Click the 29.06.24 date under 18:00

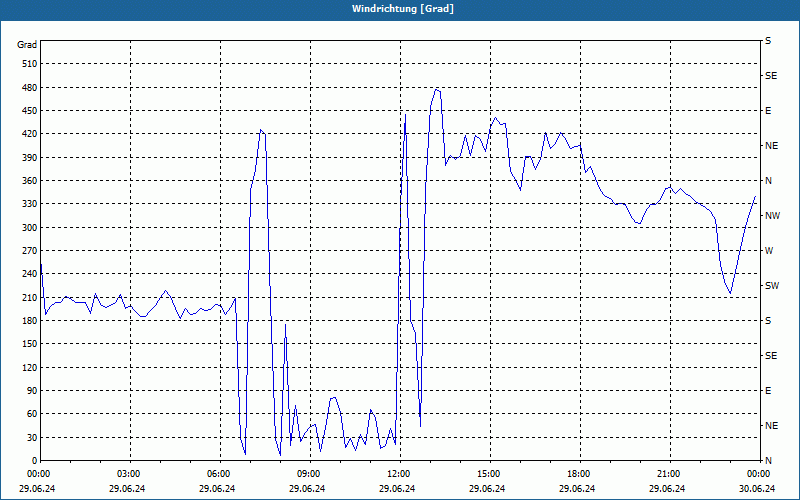pos(577,489)
